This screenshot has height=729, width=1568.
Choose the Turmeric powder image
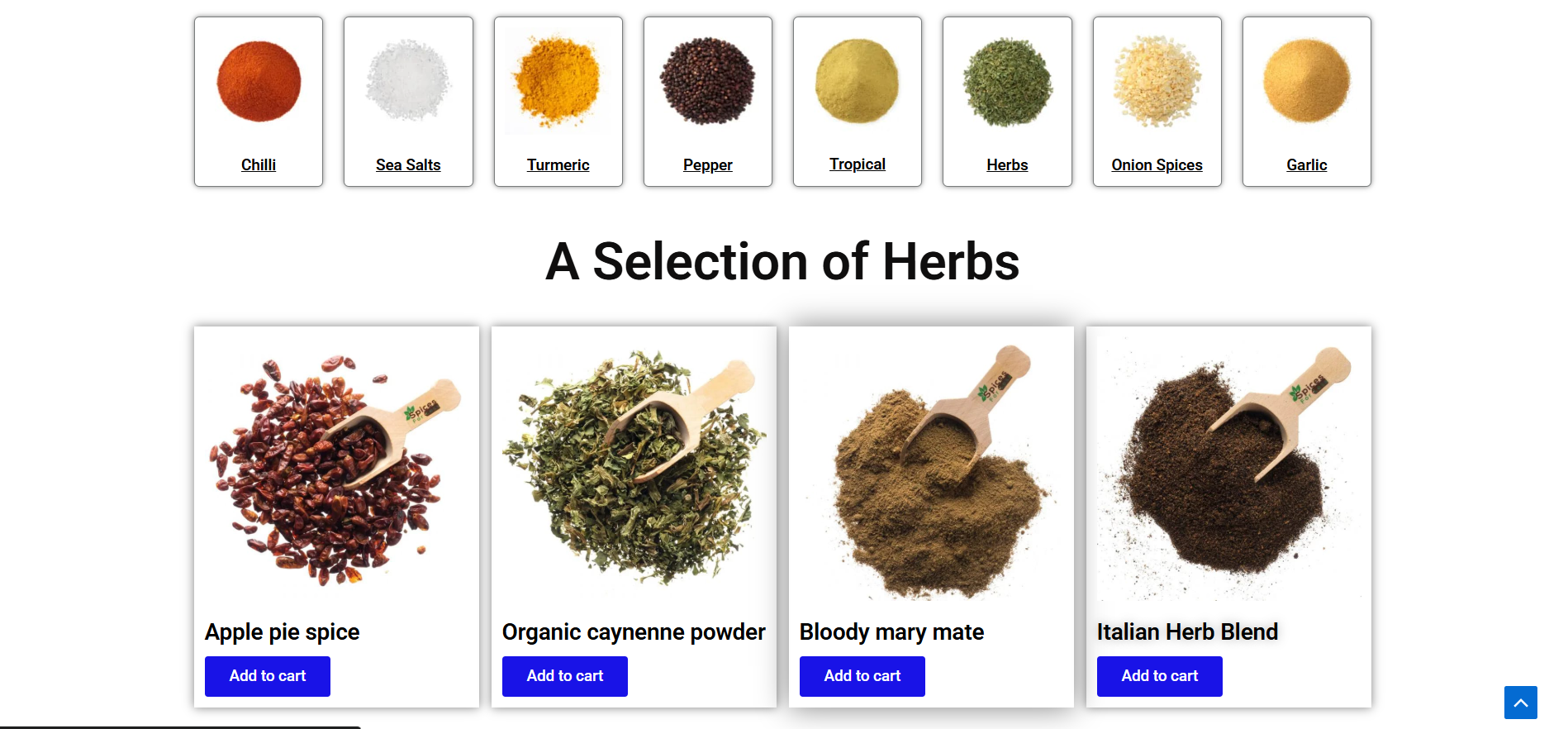[x=558, y=81]
